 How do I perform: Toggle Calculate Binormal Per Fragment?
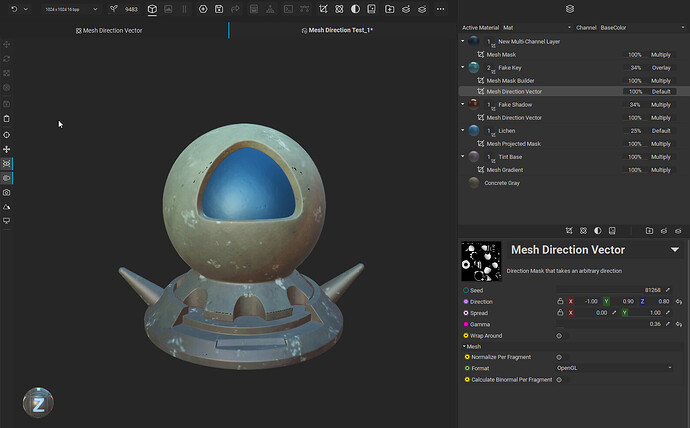[x=559, y=380]
